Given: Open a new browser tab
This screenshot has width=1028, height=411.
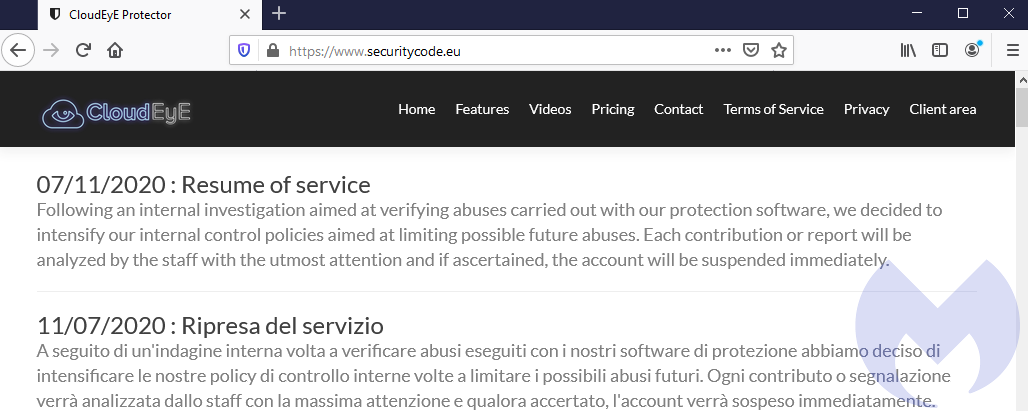Looking at the screenshot, I should 279,14.
